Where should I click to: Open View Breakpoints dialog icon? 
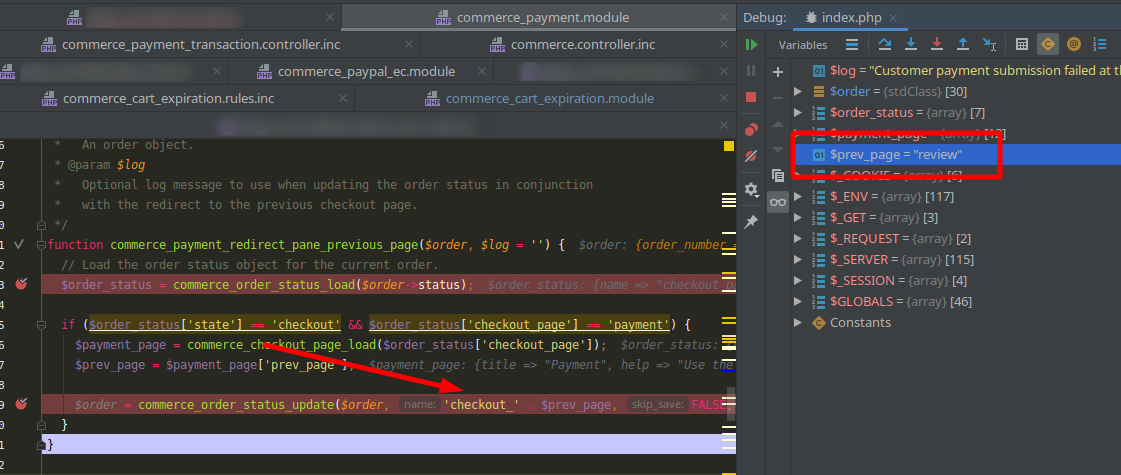pyautogui.click(x=751, y=129)
